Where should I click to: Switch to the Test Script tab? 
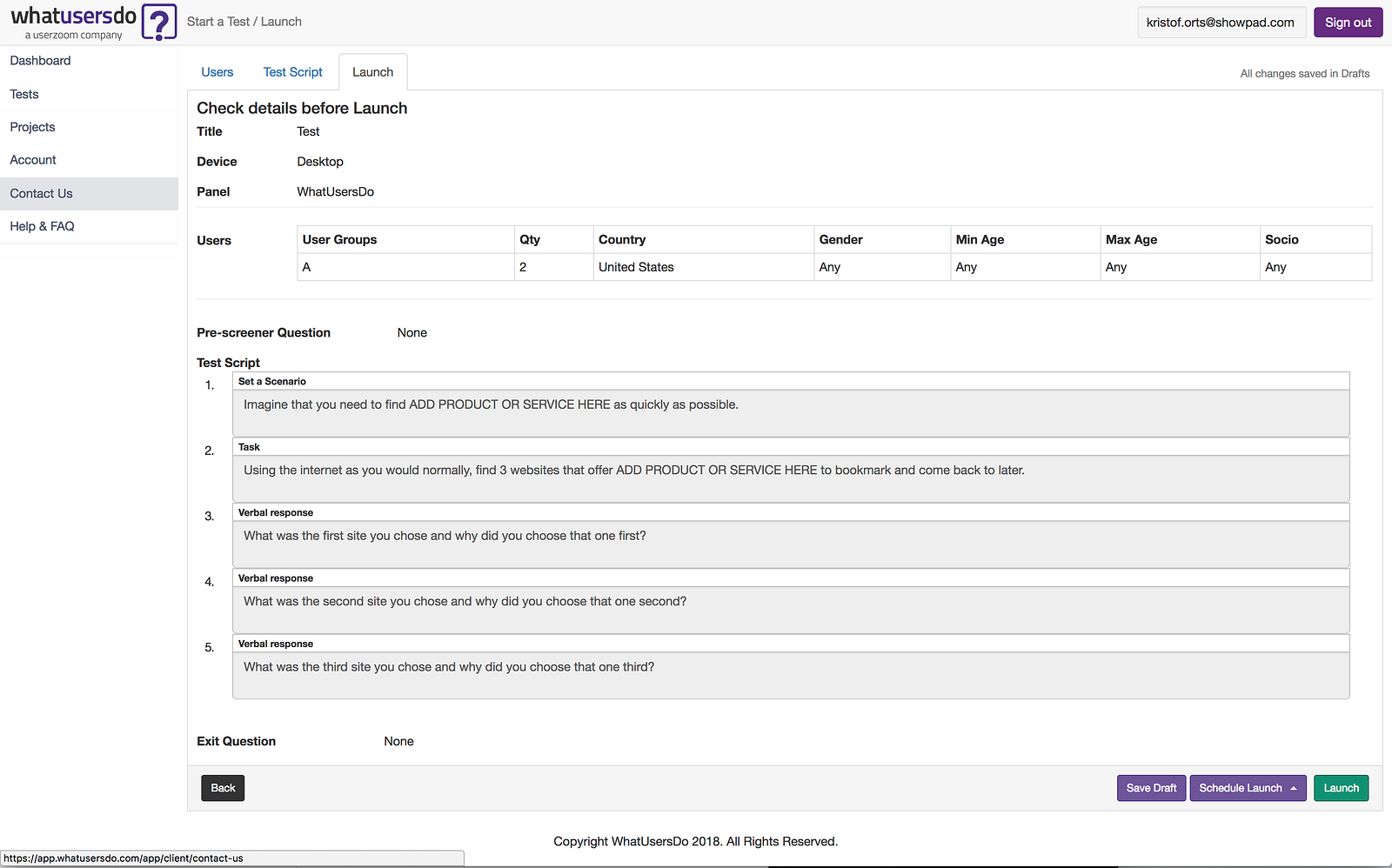pyautogui.click(x=292, y=72)
